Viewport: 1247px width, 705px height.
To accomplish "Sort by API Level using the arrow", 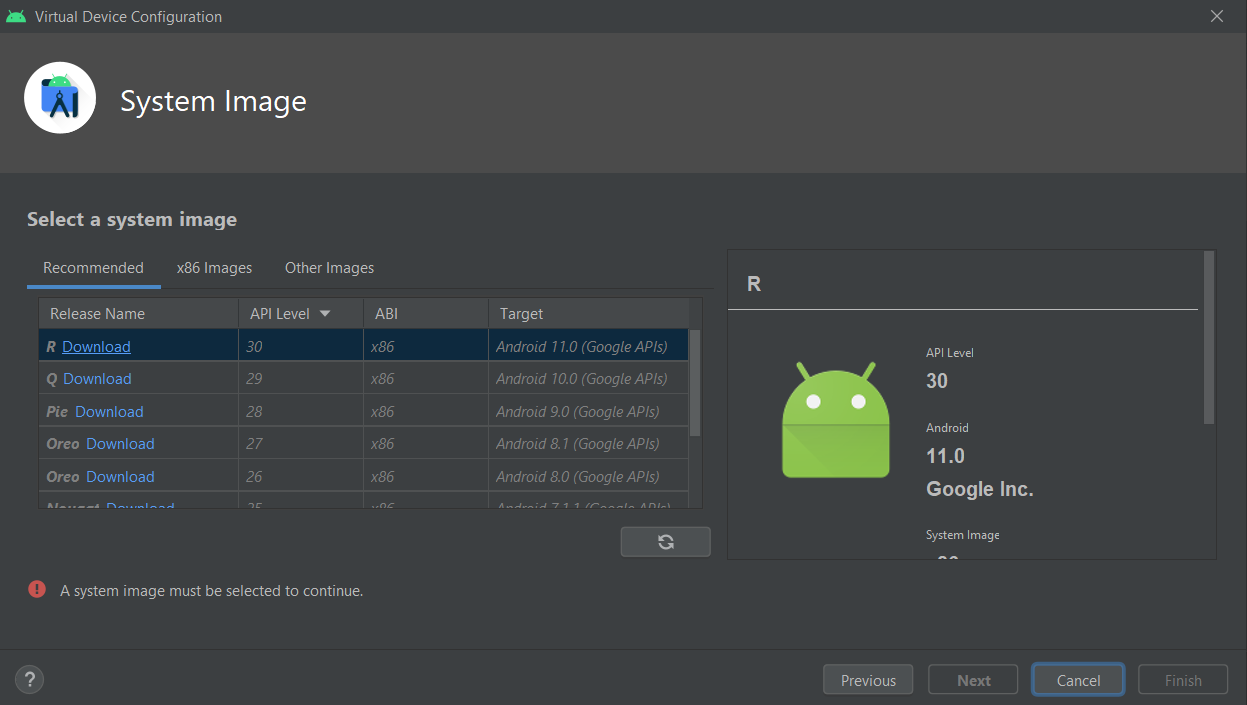I will tap(325, 313).
